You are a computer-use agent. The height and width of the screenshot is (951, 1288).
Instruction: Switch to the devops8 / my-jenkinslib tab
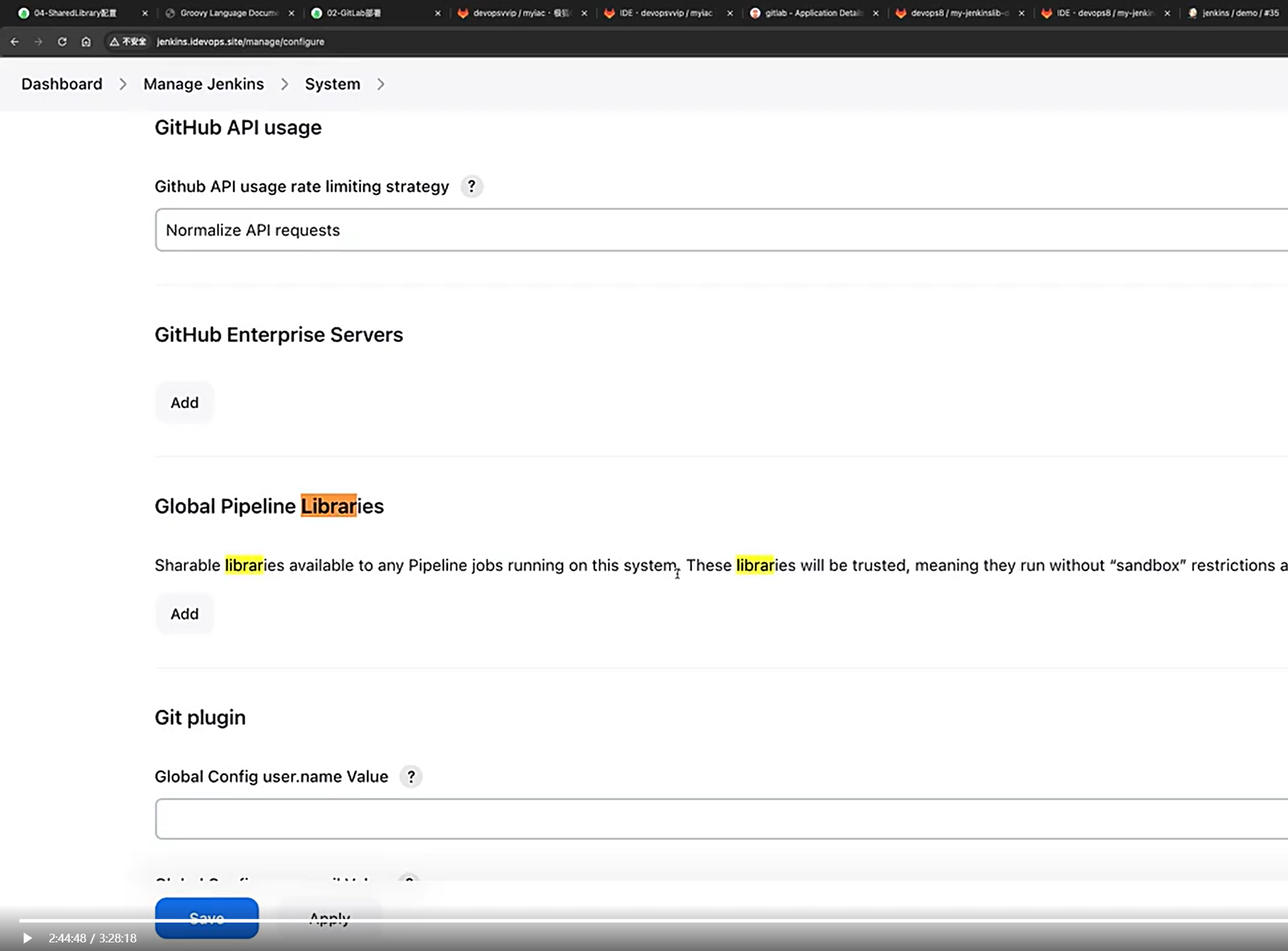pyautogui.click(x=959, y=13)
